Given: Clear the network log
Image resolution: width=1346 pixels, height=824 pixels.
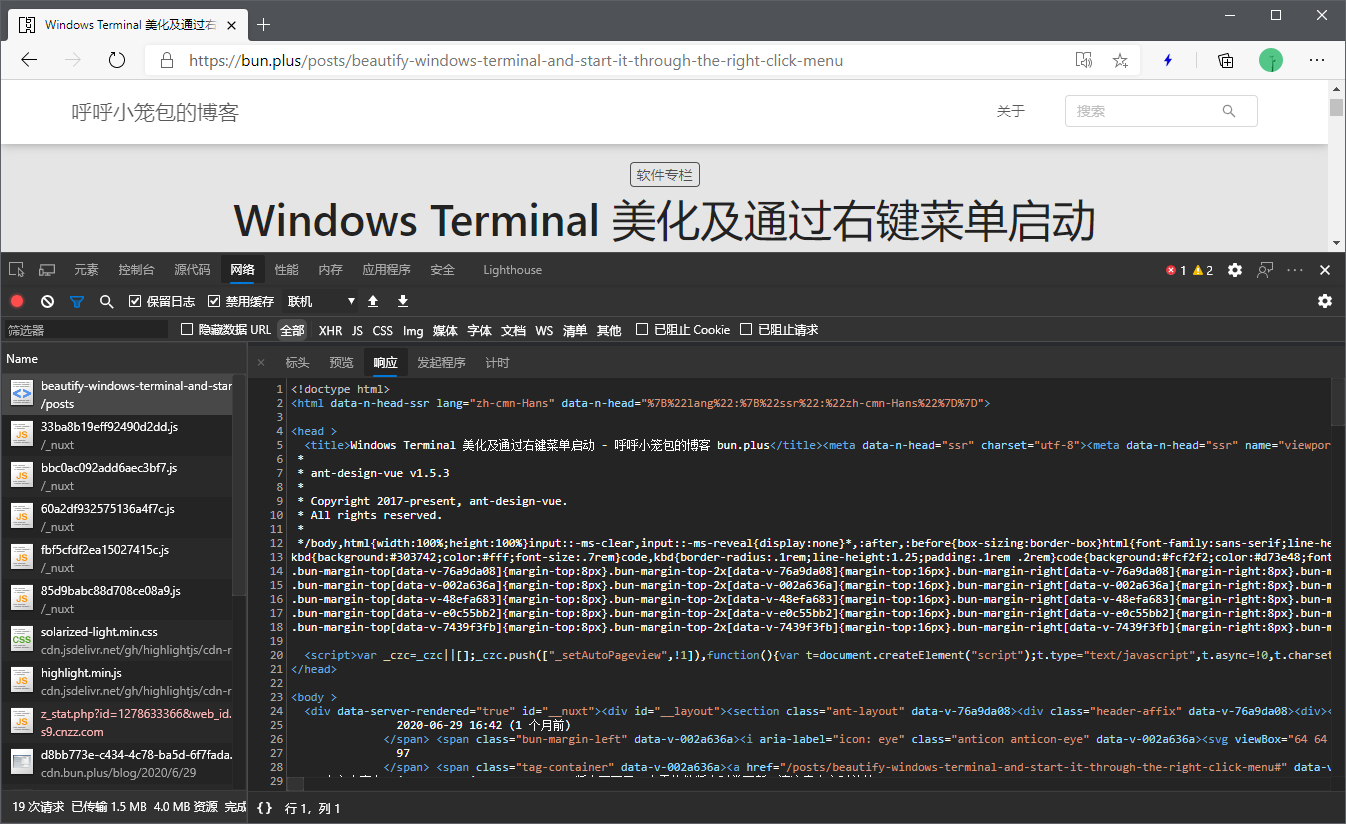Looking at the screenshot, I should click(x=47, y=301).
